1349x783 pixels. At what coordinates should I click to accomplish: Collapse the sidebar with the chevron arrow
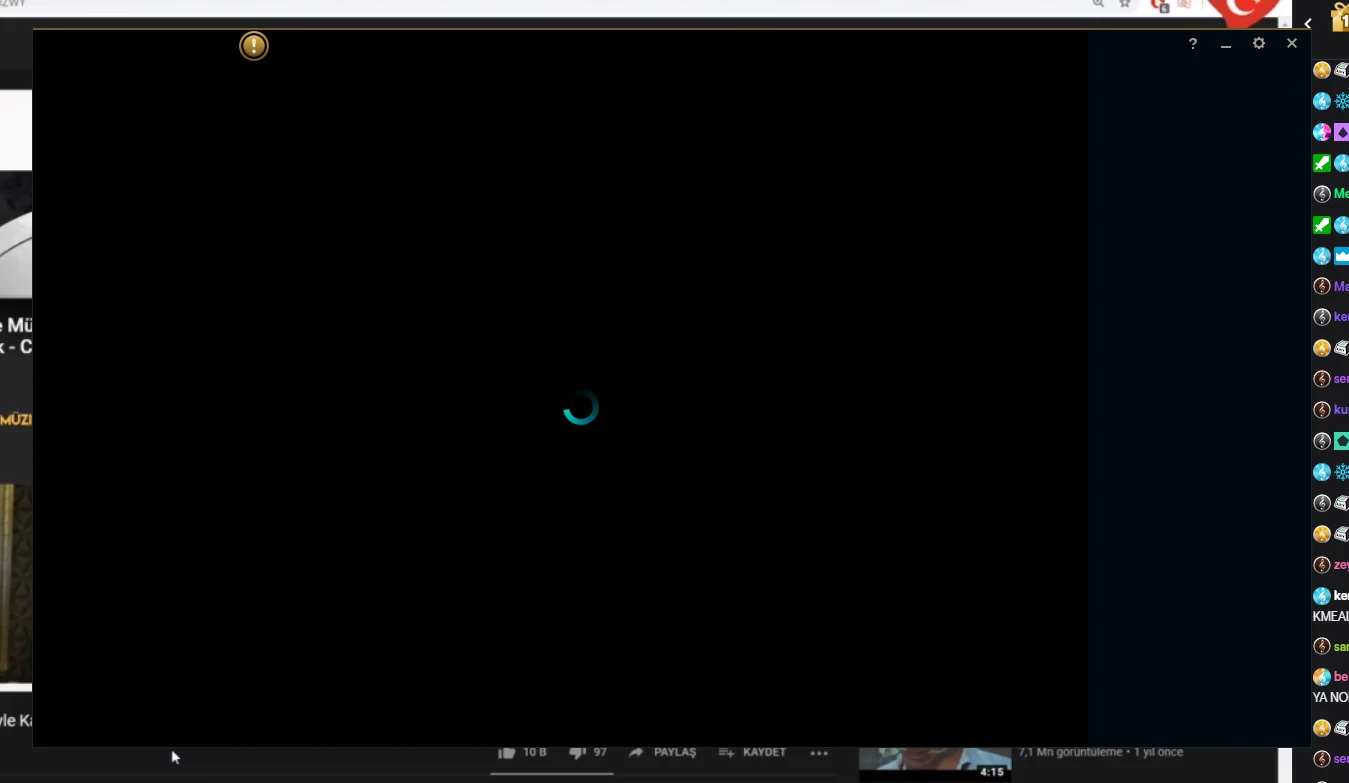click(1308, 23)
